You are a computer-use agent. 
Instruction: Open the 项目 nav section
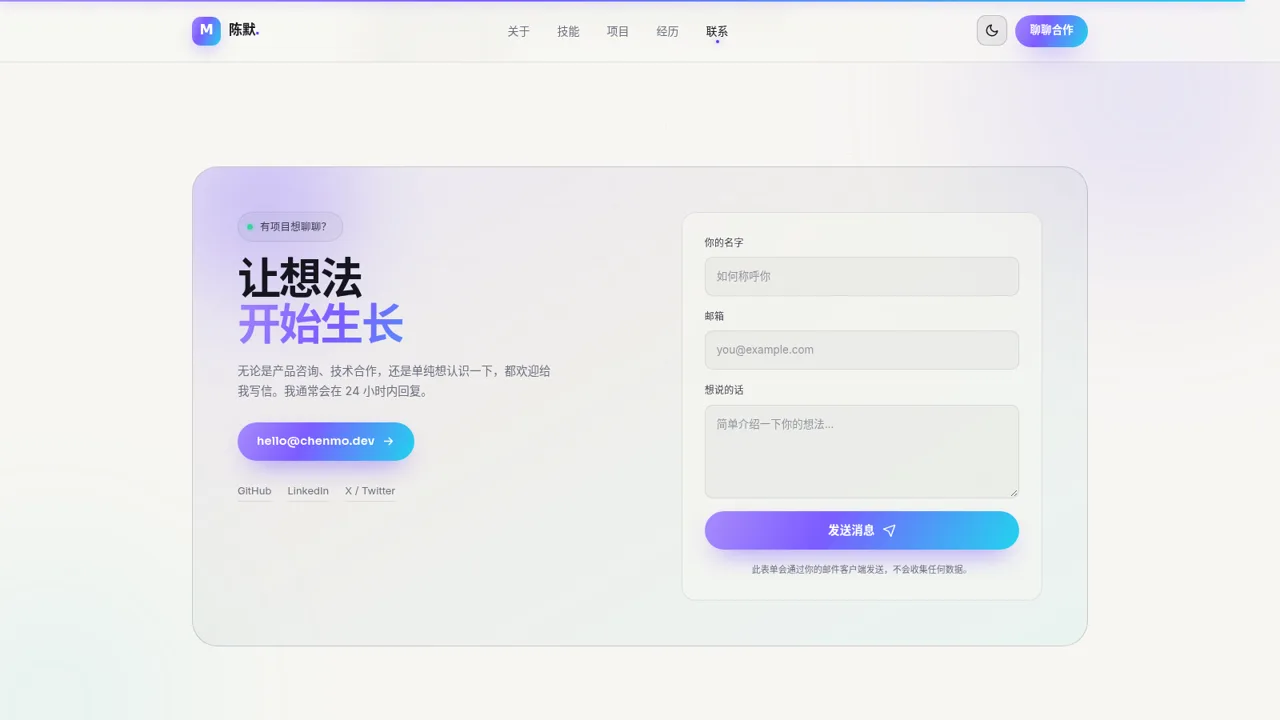pyautogui.click(x=618, y=32)
